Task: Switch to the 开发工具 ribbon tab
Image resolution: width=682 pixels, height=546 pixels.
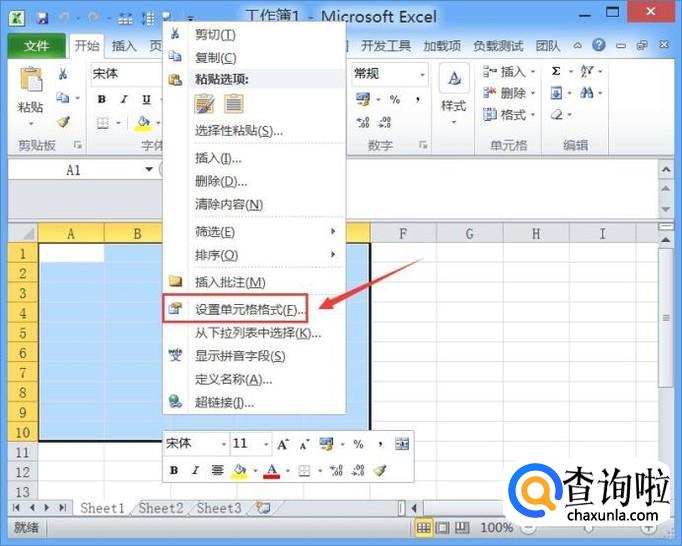Action: (386, 46)
